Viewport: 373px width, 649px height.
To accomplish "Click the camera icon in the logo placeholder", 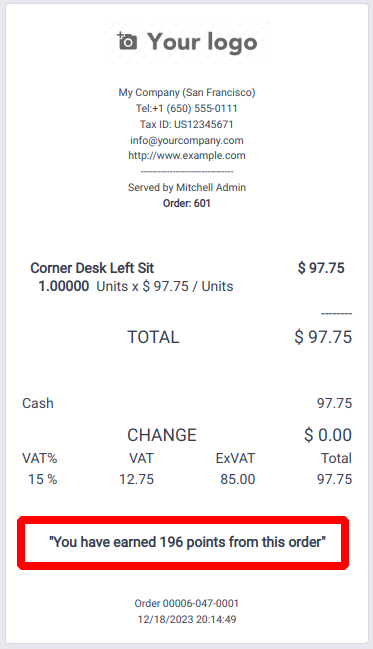I will pyautogui.click(x=127, y=41).
